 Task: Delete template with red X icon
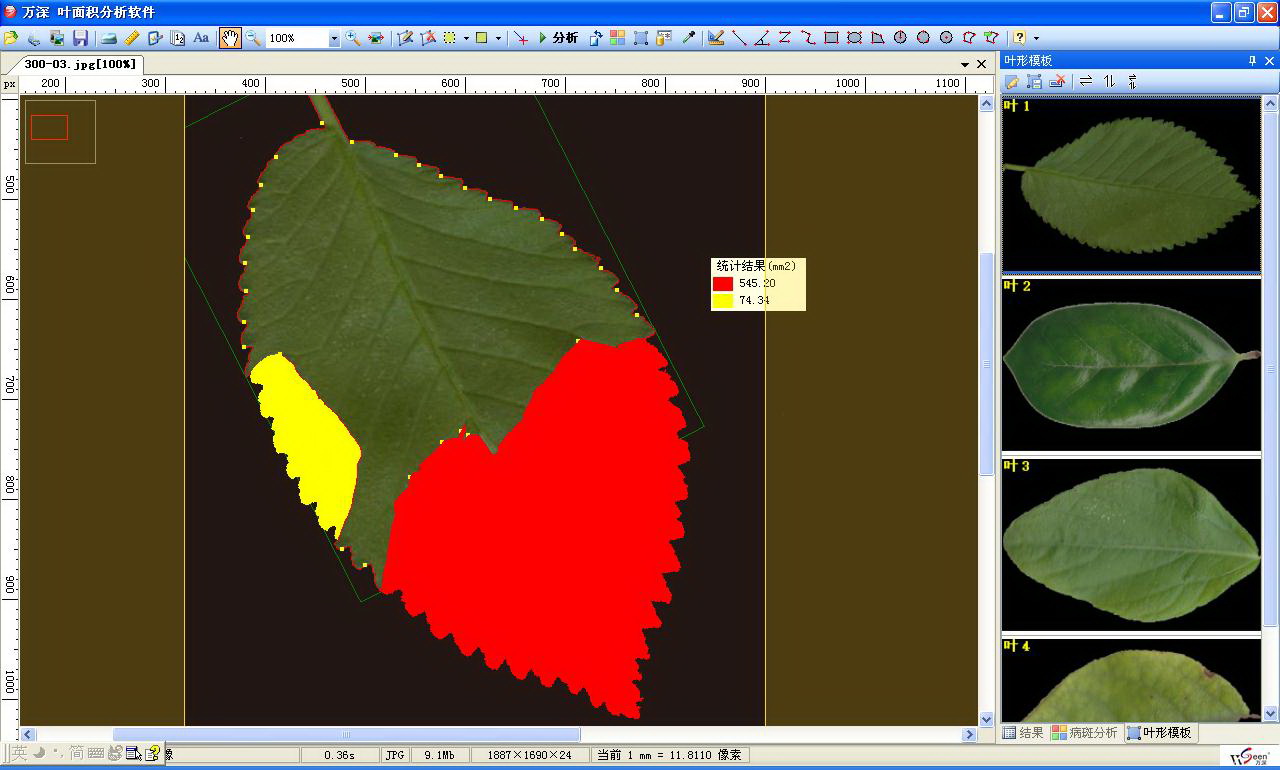1057,81
